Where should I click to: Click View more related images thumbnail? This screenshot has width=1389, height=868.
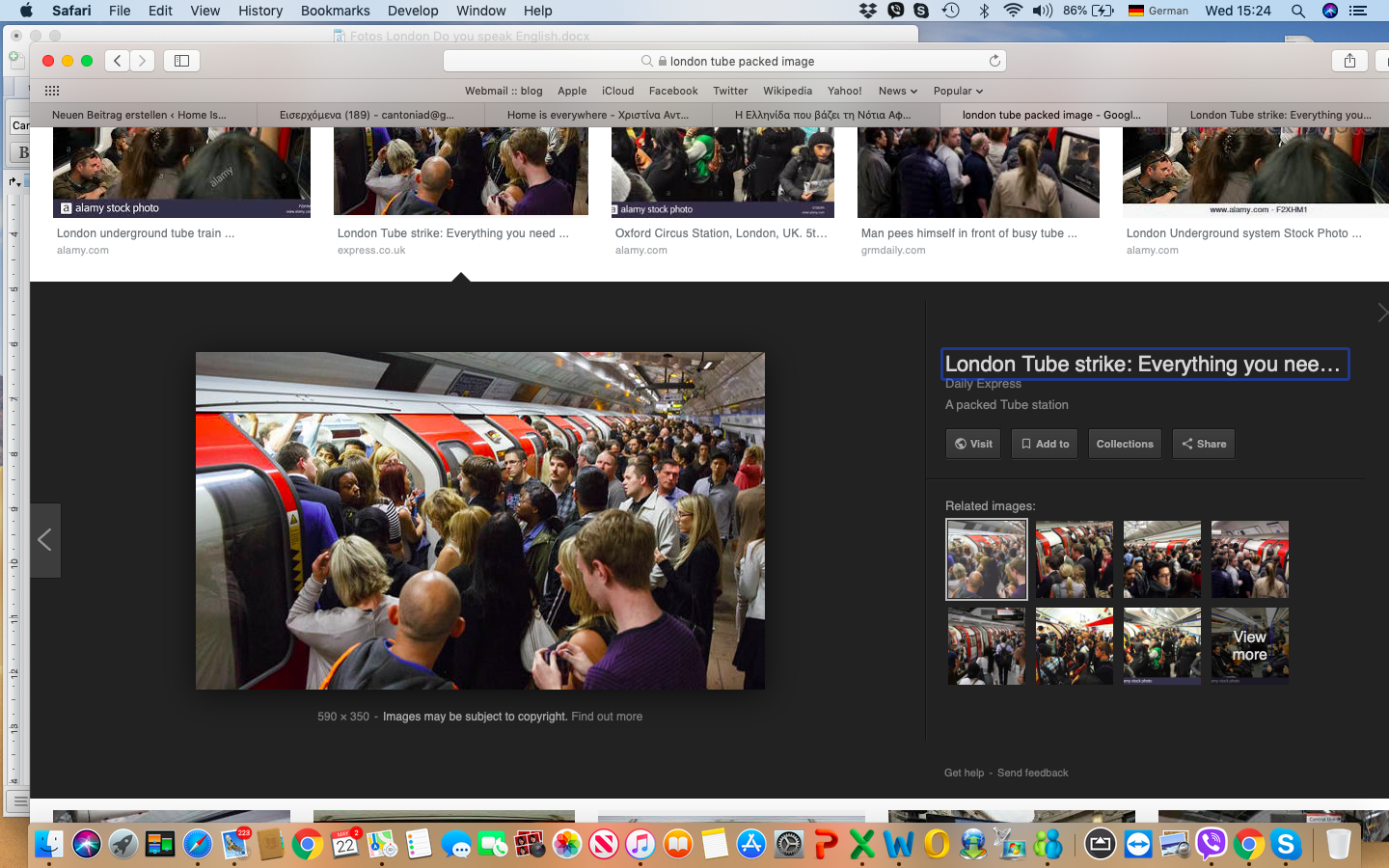point(1249,645)
